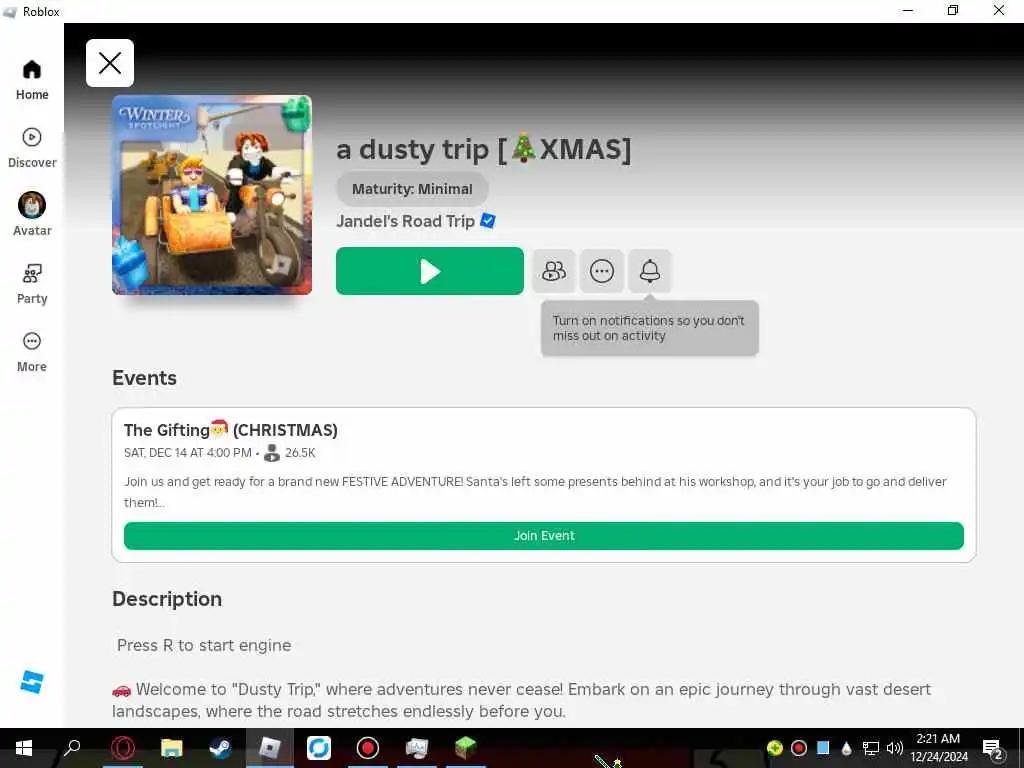The image size is (1024, 768).
Task: Click the verified badge beside Jandel's Road Trip
Action: [x=488, y=221]
